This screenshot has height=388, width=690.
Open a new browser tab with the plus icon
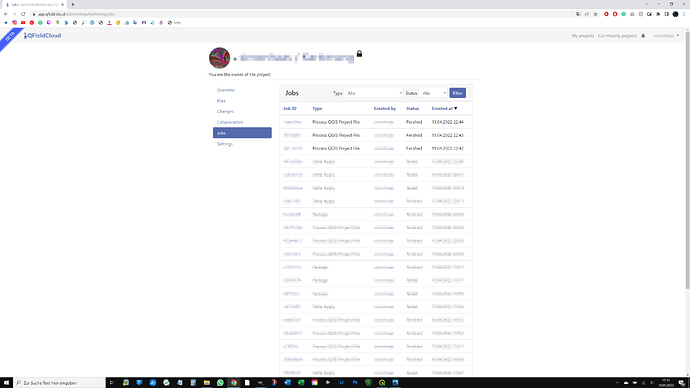pyautogui.click(x=73, y=4)
